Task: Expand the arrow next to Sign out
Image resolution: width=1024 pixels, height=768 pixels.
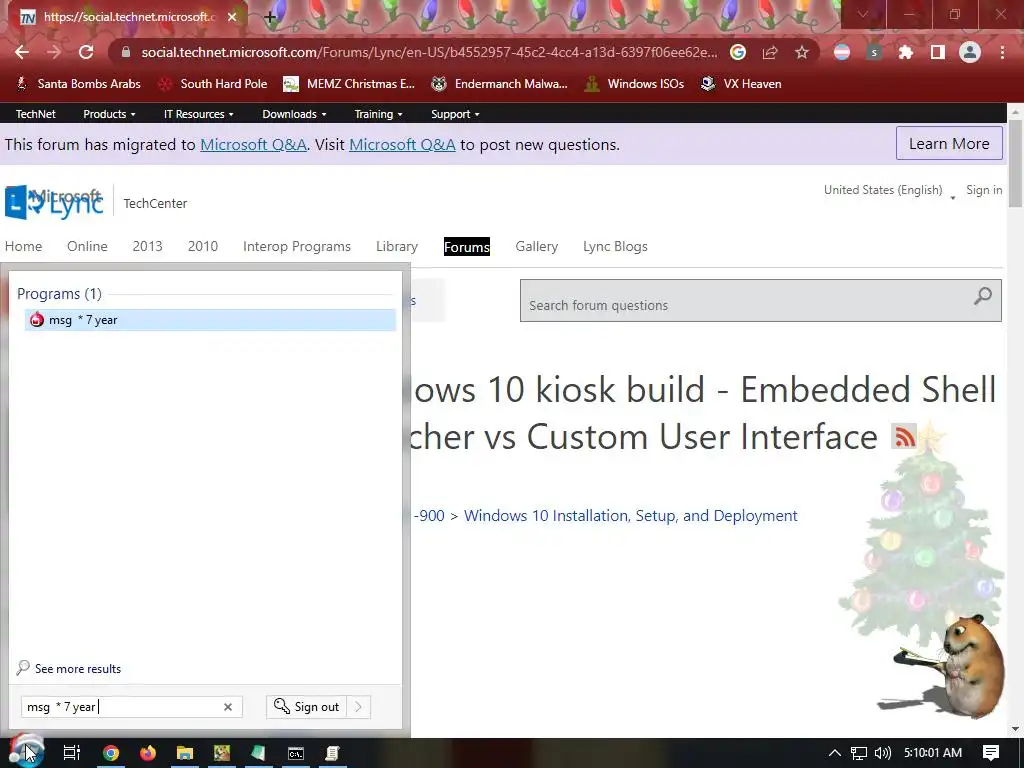Action: [359, 707]
